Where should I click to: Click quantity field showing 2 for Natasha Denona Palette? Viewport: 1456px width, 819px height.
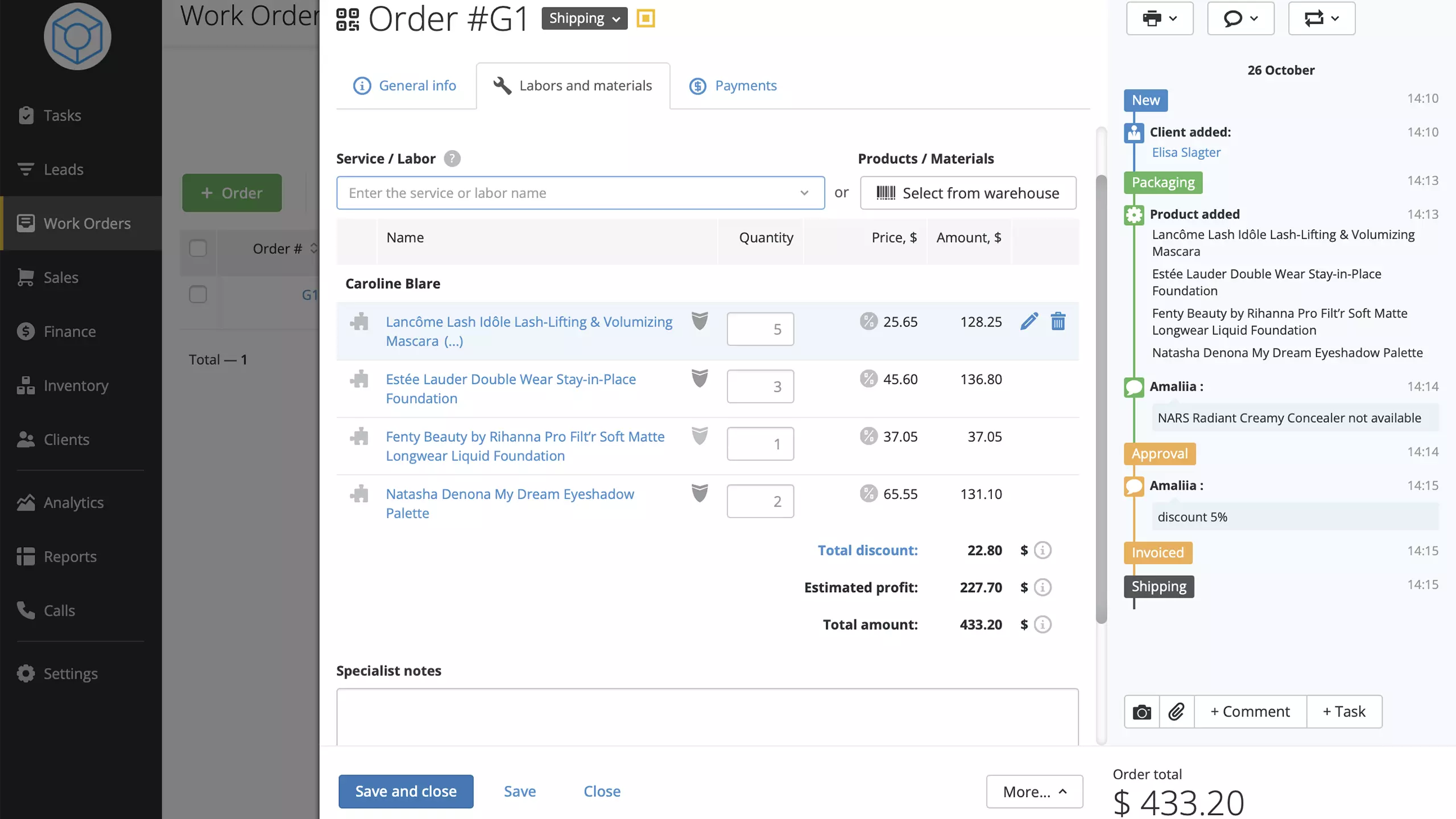tap(760, 502)
